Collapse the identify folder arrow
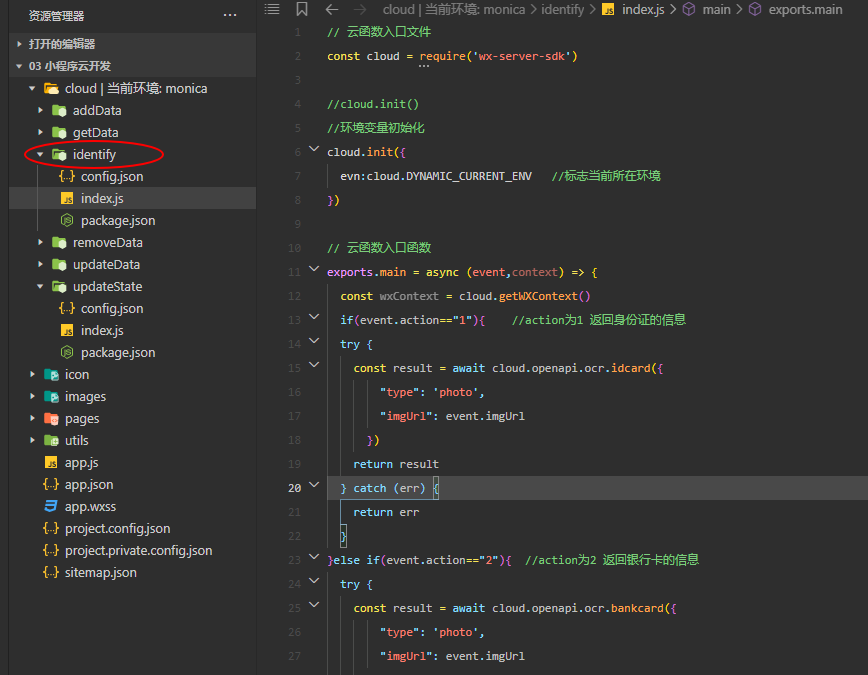868x675 pixels. (x=40, y=154)
